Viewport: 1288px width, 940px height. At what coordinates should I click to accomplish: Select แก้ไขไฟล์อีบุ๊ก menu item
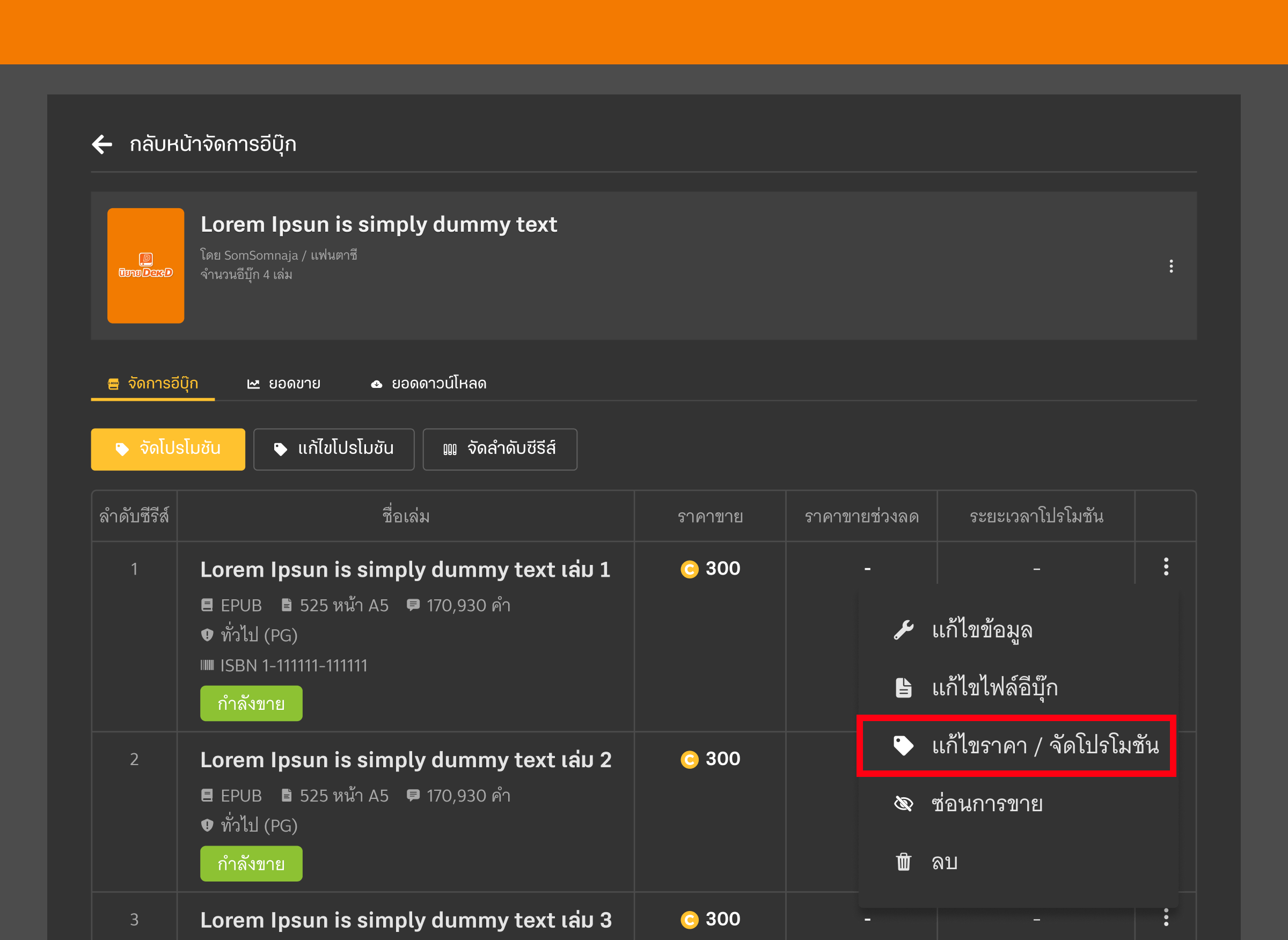pos(1017,687)
